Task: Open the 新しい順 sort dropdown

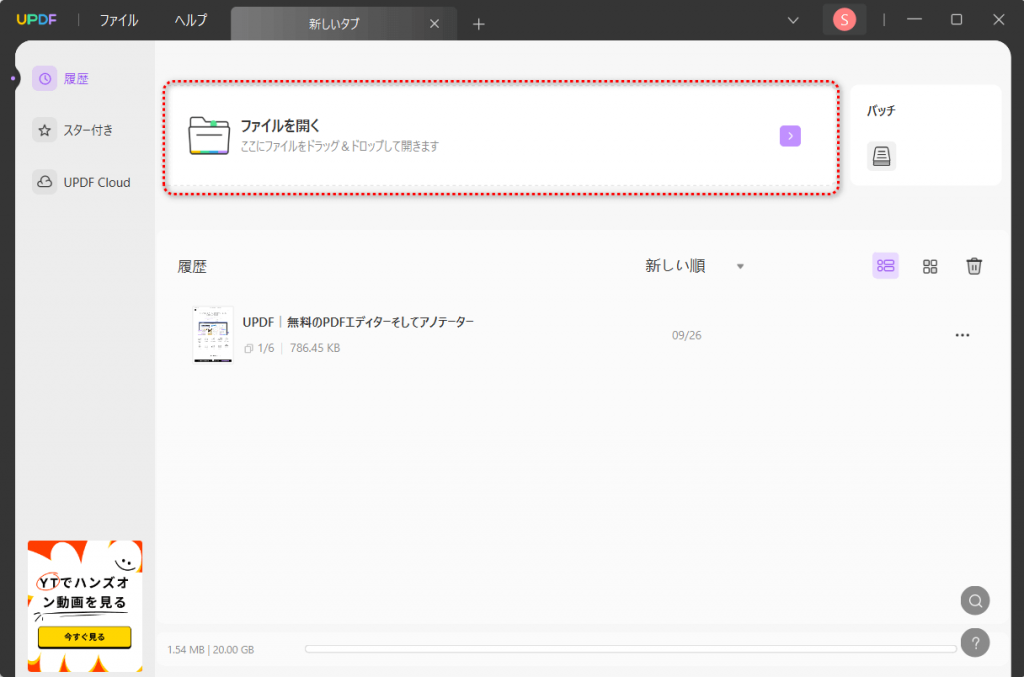Action: (x=693, y=266)
